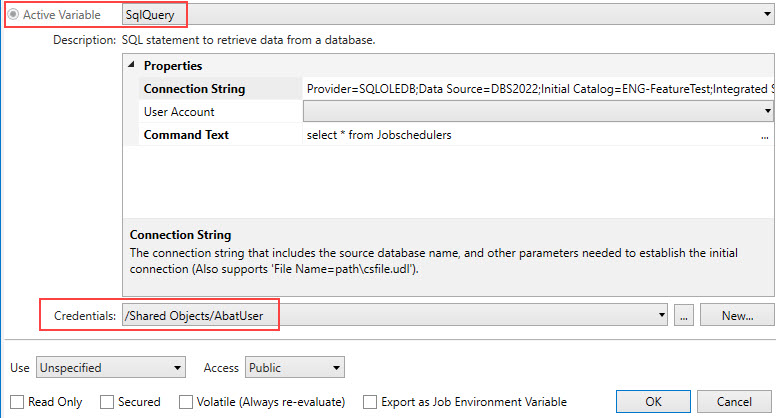Open the Access Public dropdown
Viewport: 776px width, 418px height.
(295, 368)
